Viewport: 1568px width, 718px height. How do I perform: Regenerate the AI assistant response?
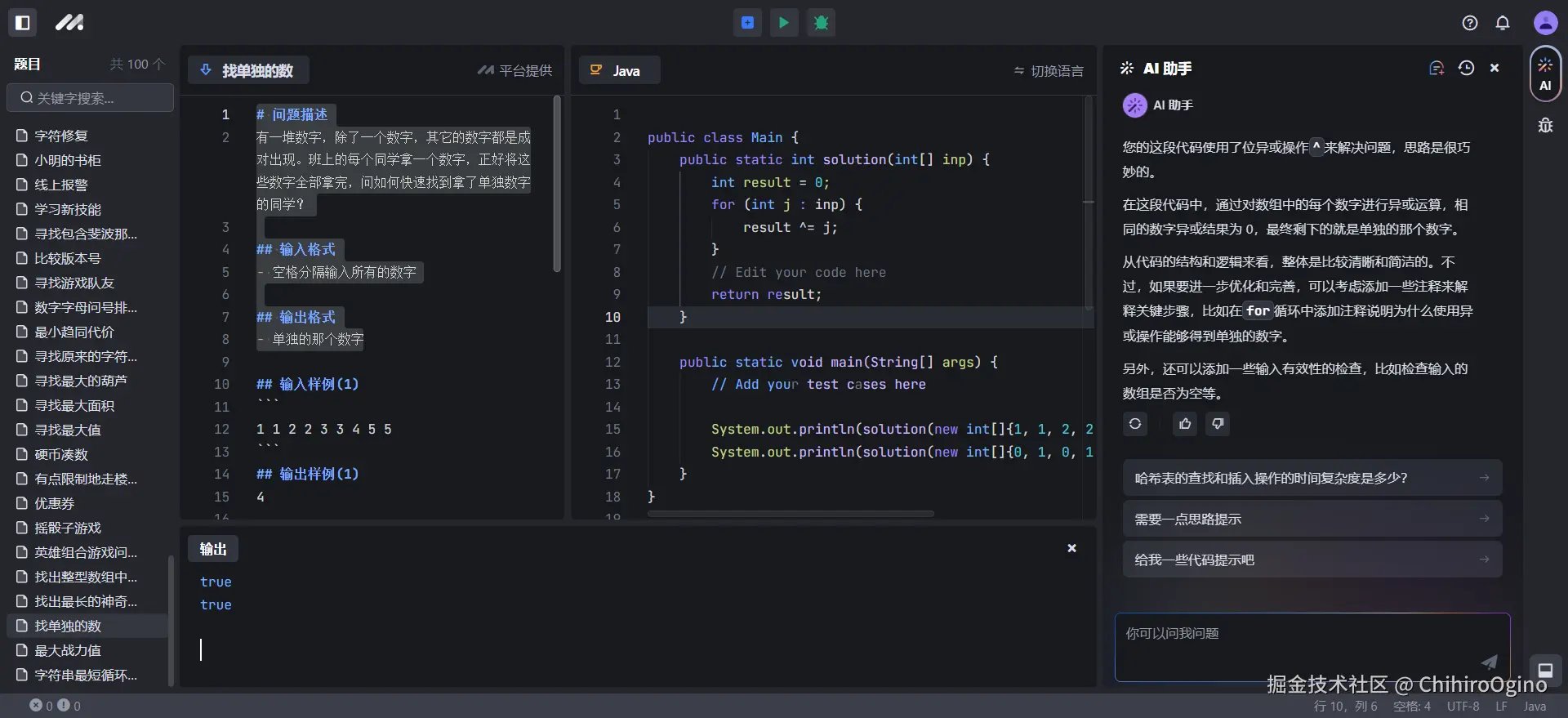pos(1135,424)
